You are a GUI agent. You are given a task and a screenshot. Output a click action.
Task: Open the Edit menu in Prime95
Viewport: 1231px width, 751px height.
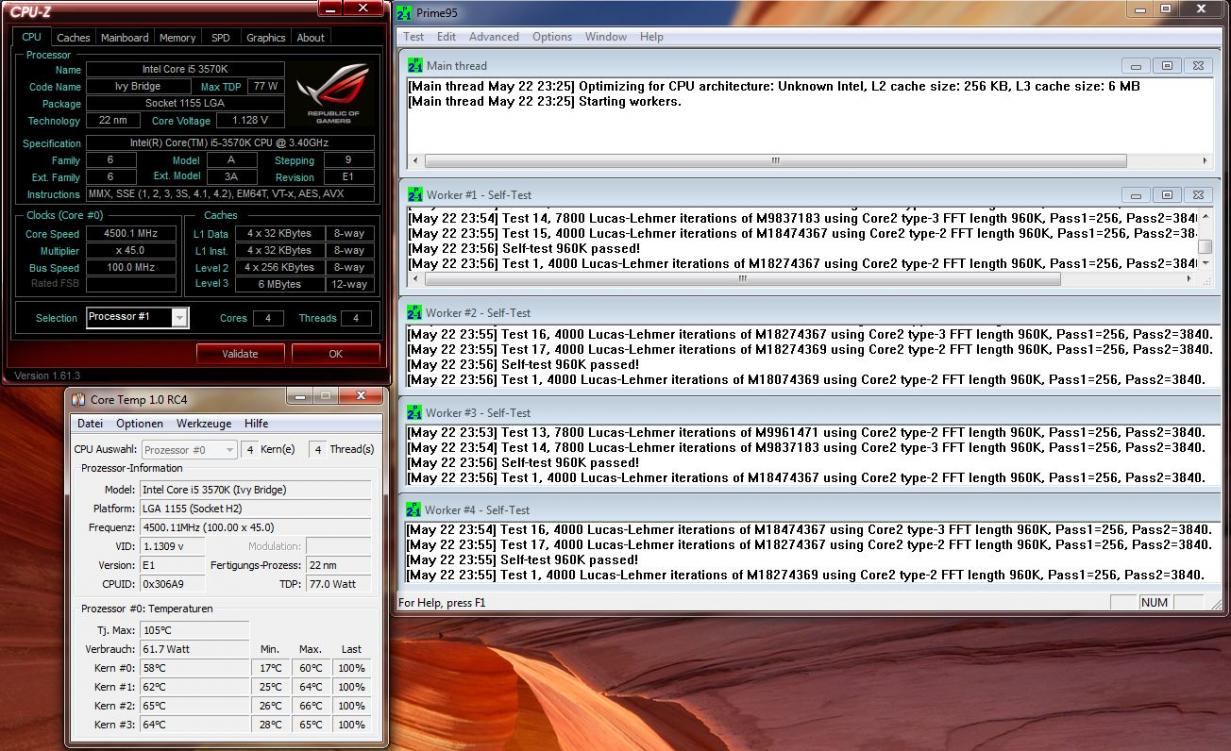[446, 37]
